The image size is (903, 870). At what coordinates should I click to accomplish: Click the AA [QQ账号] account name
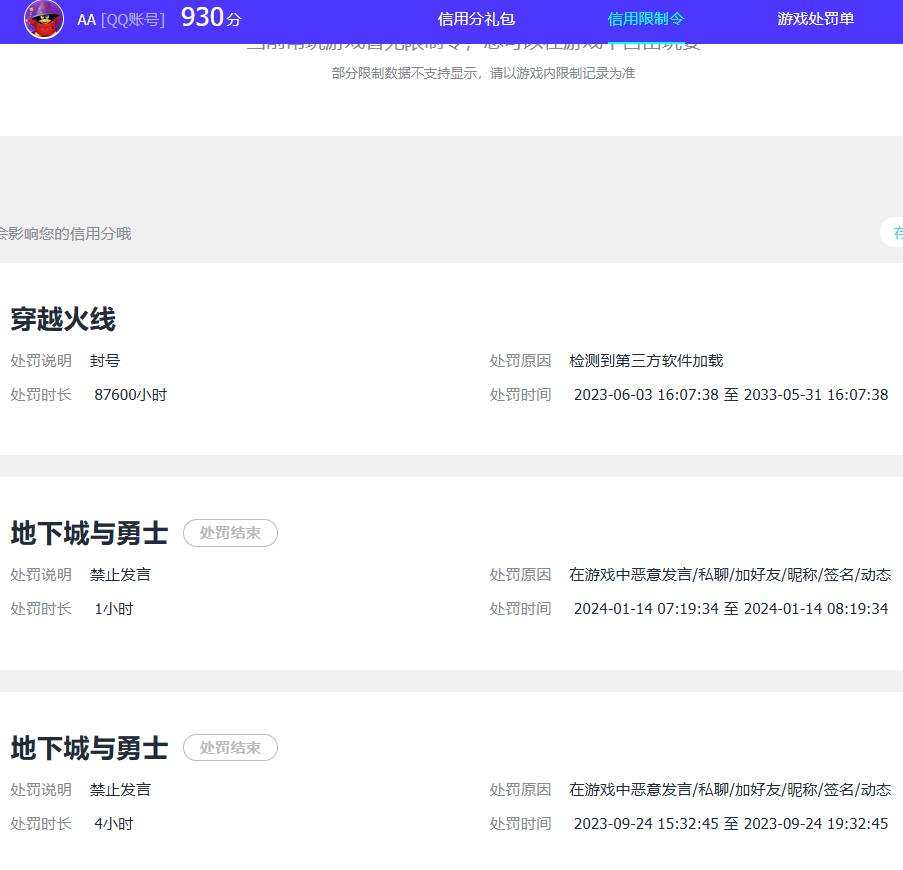(x=121, y=20)
